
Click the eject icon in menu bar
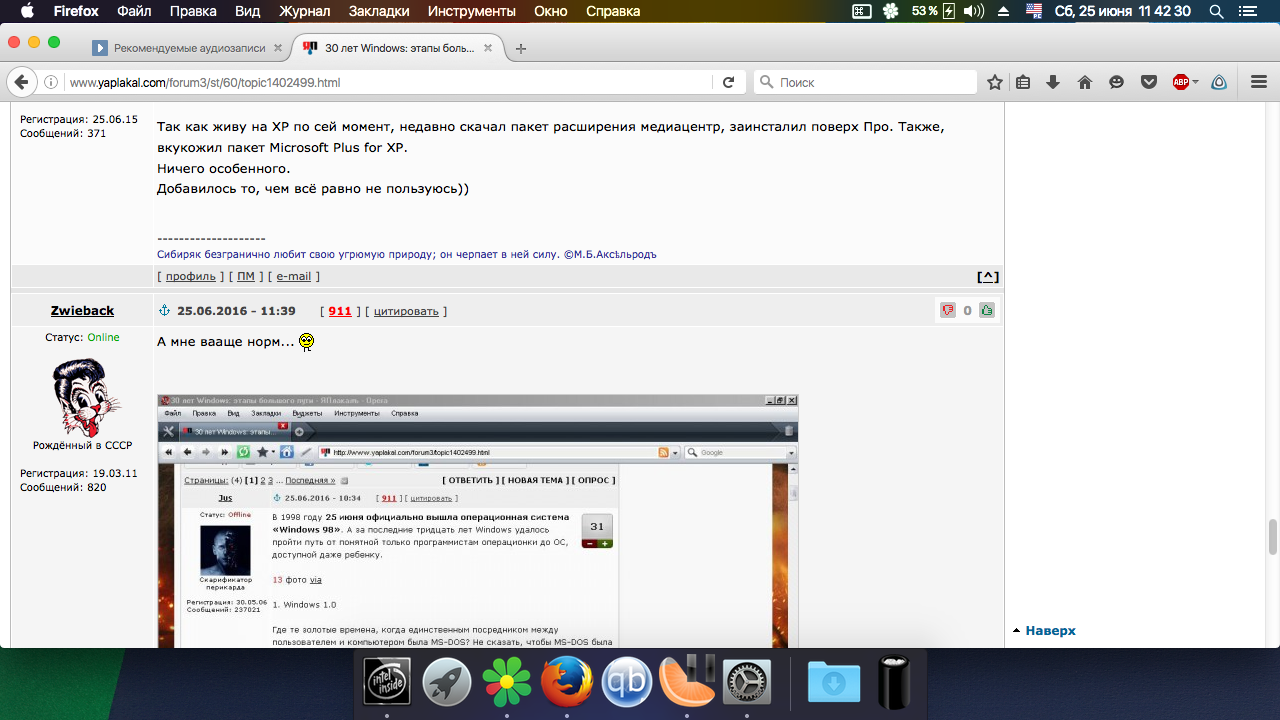tap(1004, 11)
